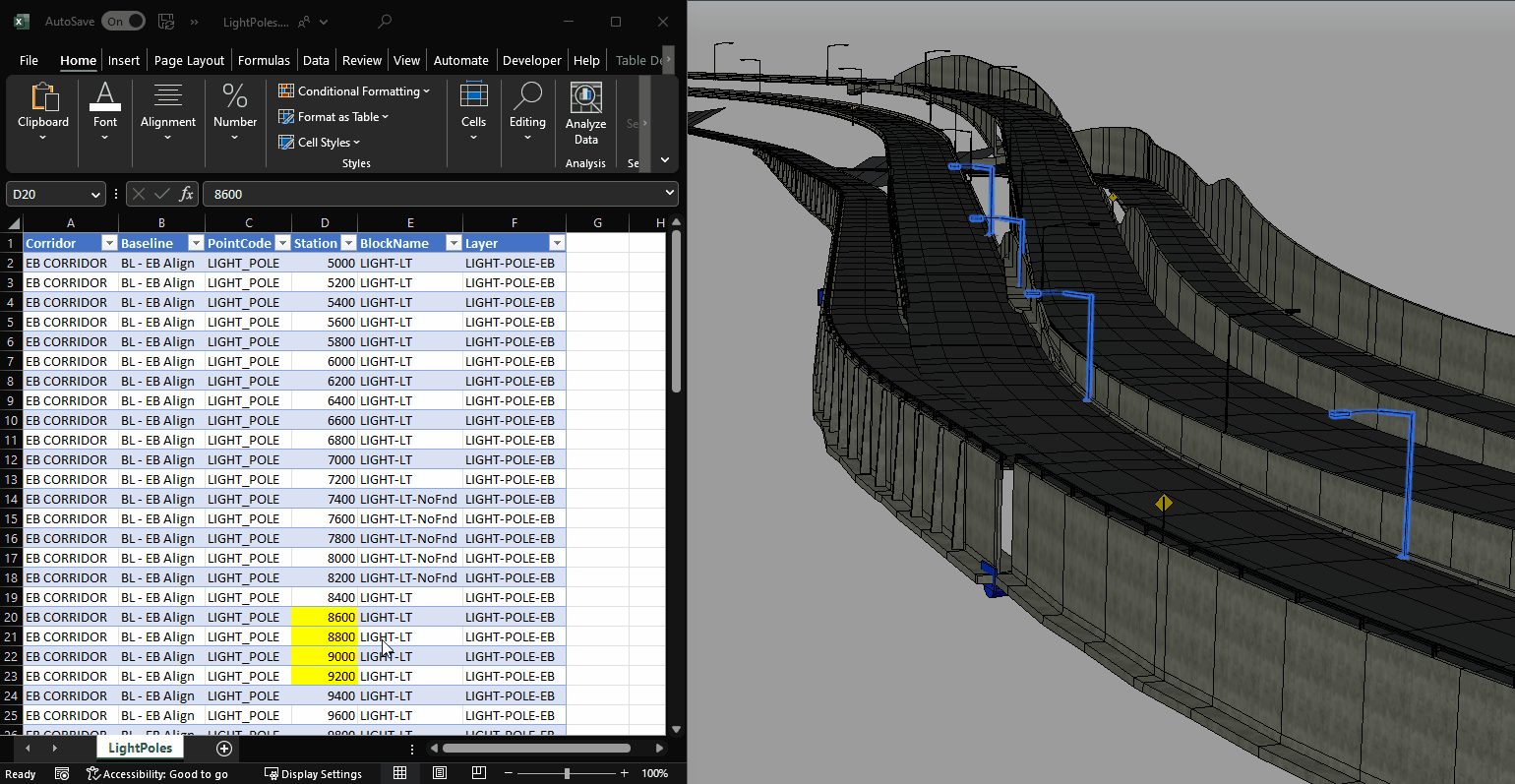Click the title bar search magnifier
The height and width of the screenshot is (784, 1515).
point(385,21)
